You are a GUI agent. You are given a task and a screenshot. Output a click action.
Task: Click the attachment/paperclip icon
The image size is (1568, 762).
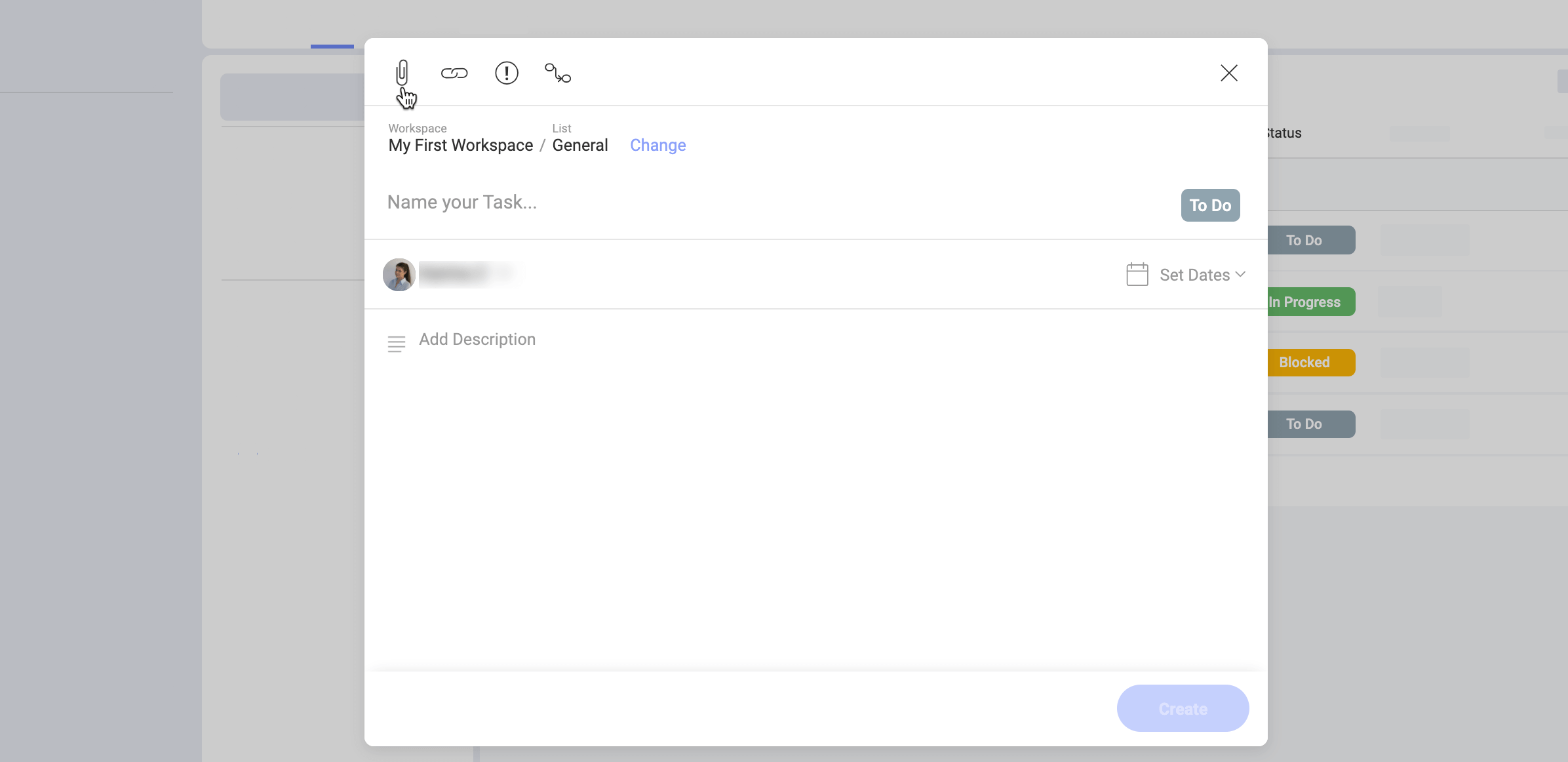coord(402,71)
